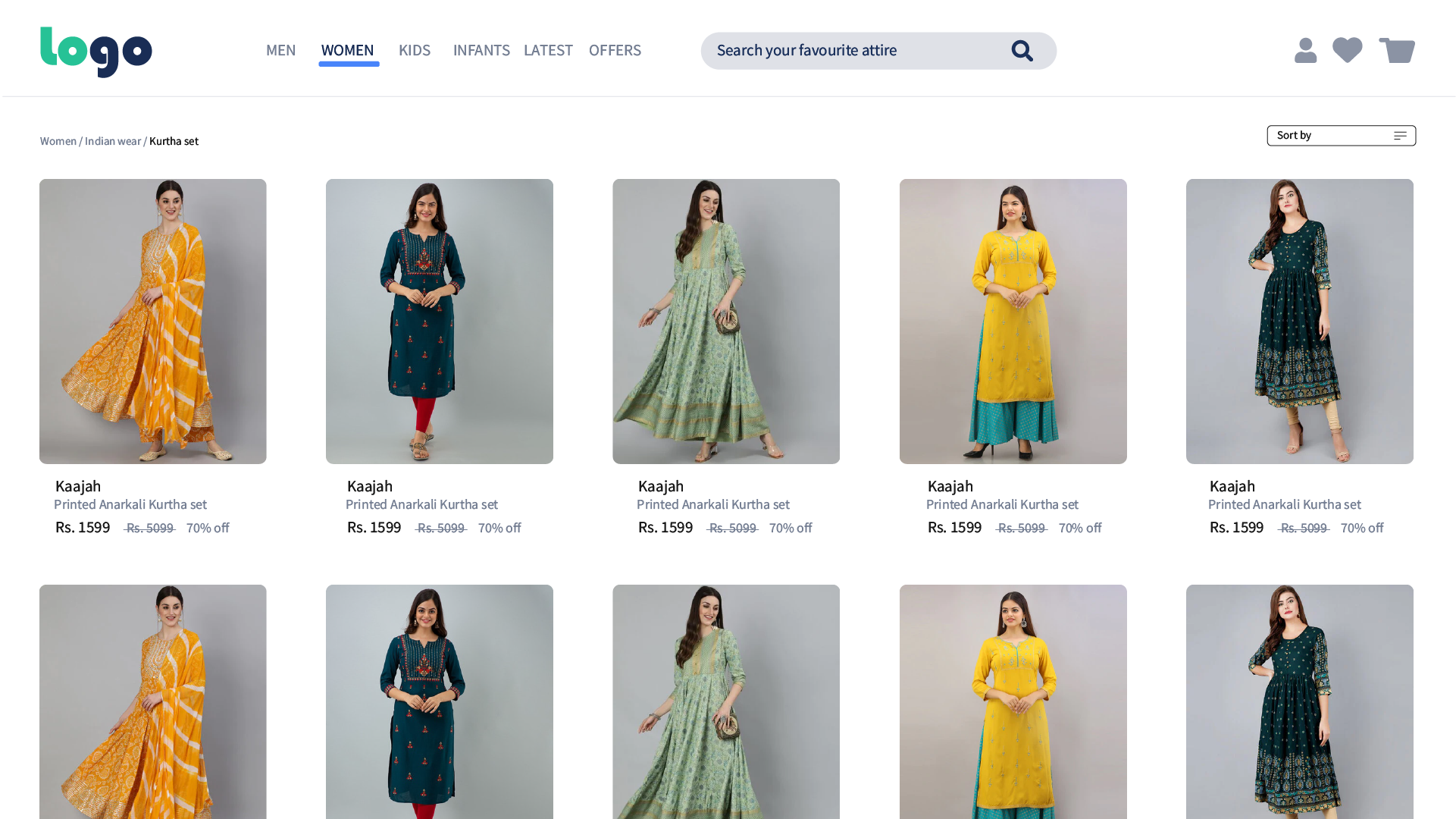This screenshot has width=1456, height=819.
Task: Open the second-row orange anarkali image
Action: (x=153, y=701)
